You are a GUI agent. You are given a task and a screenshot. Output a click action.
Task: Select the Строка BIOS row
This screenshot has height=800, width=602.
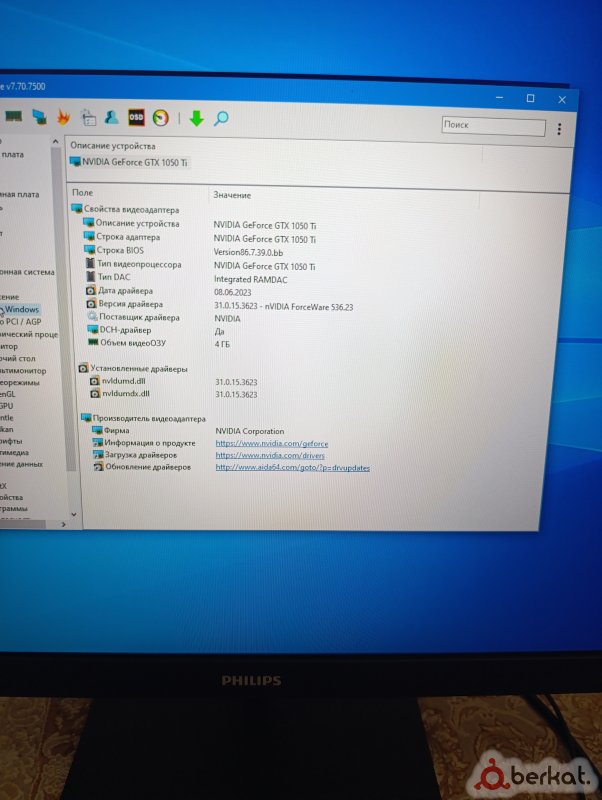(x=120, y=250)
